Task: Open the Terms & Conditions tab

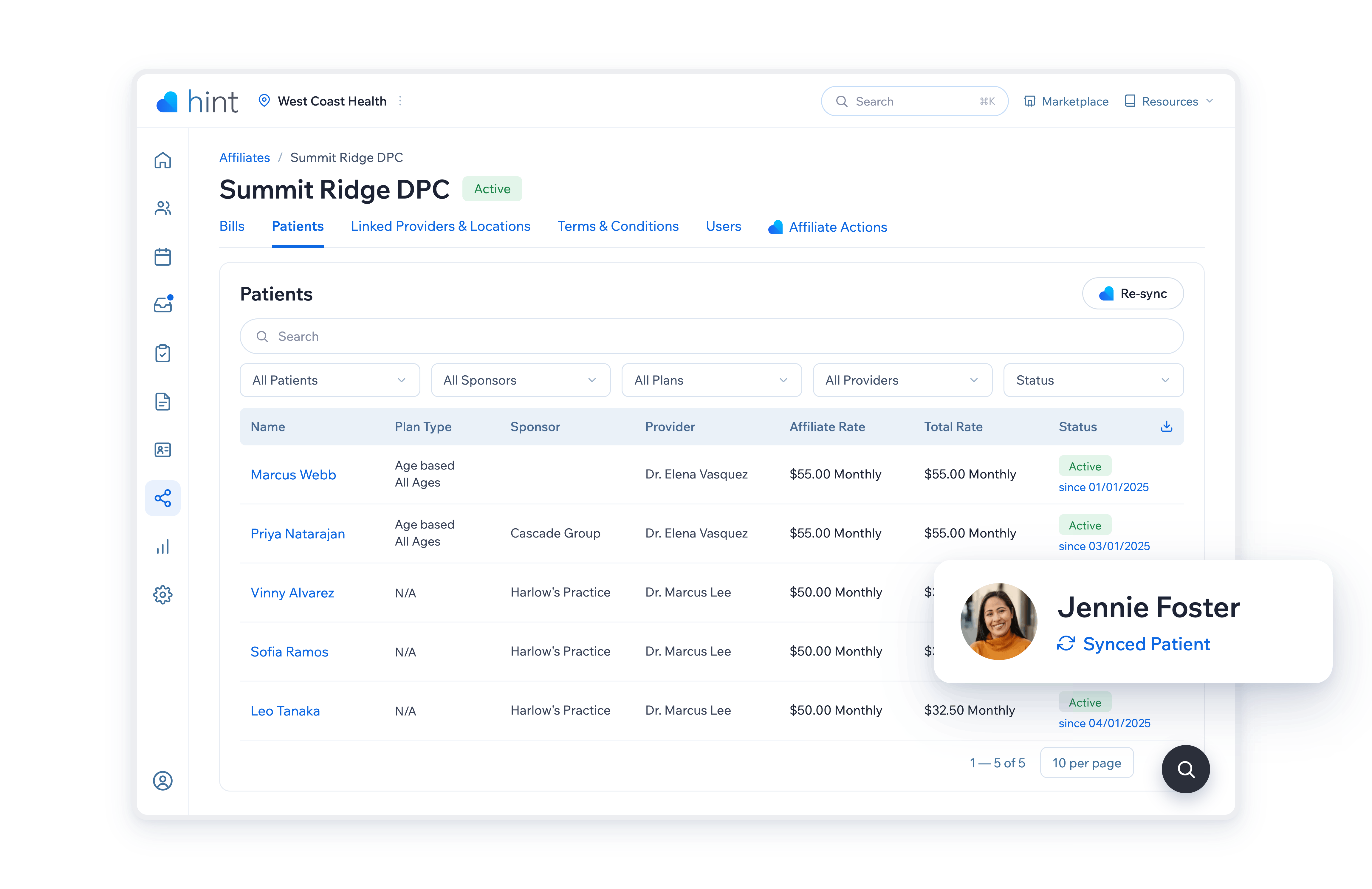Action: pyautogui.click(x=618, y=226)
